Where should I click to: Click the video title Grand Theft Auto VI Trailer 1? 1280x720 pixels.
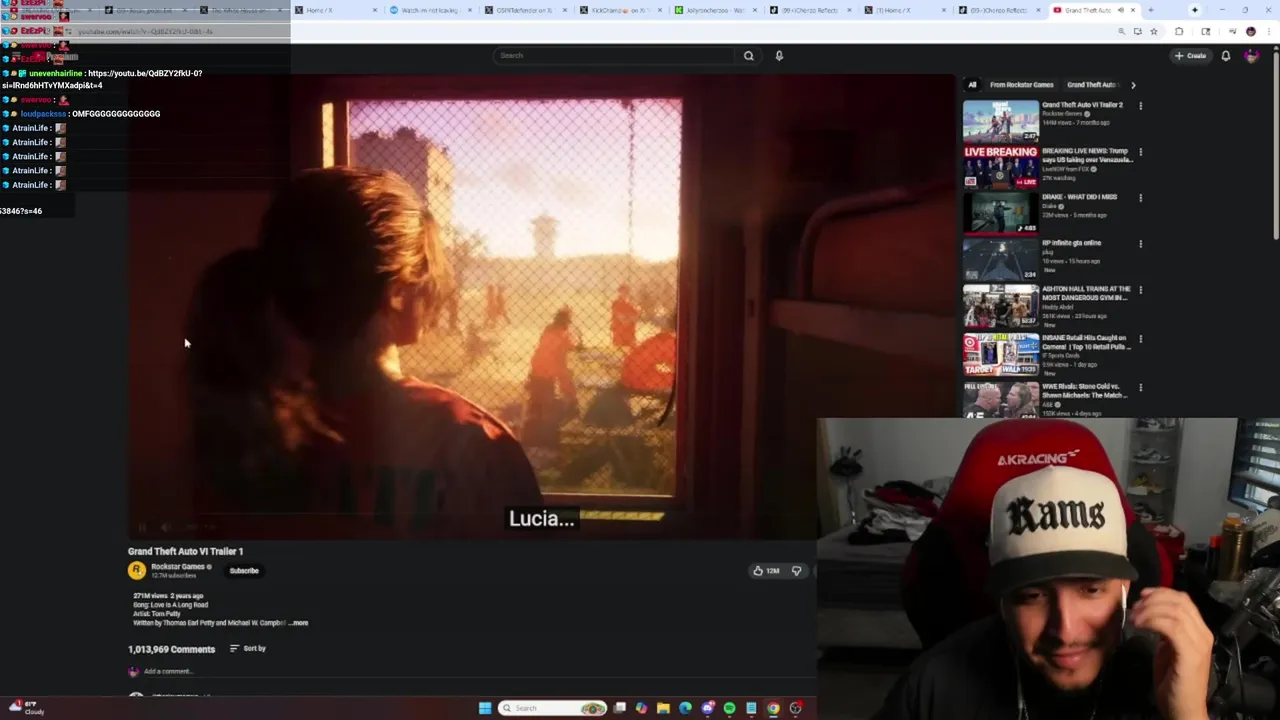point(185,551)
